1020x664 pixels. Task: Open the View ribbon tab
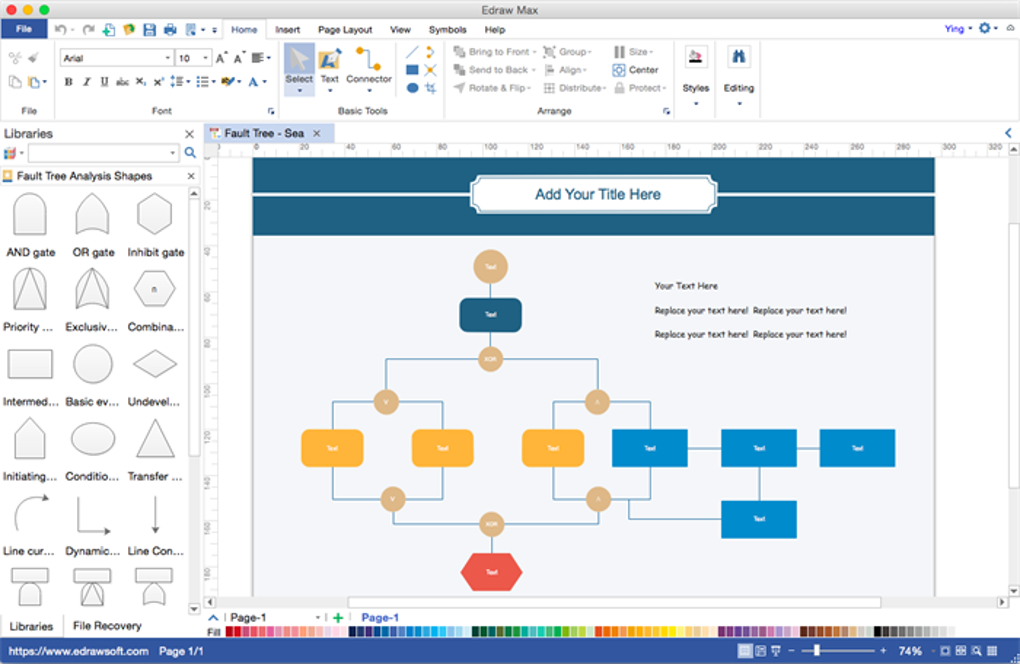(x=400, y=29)
